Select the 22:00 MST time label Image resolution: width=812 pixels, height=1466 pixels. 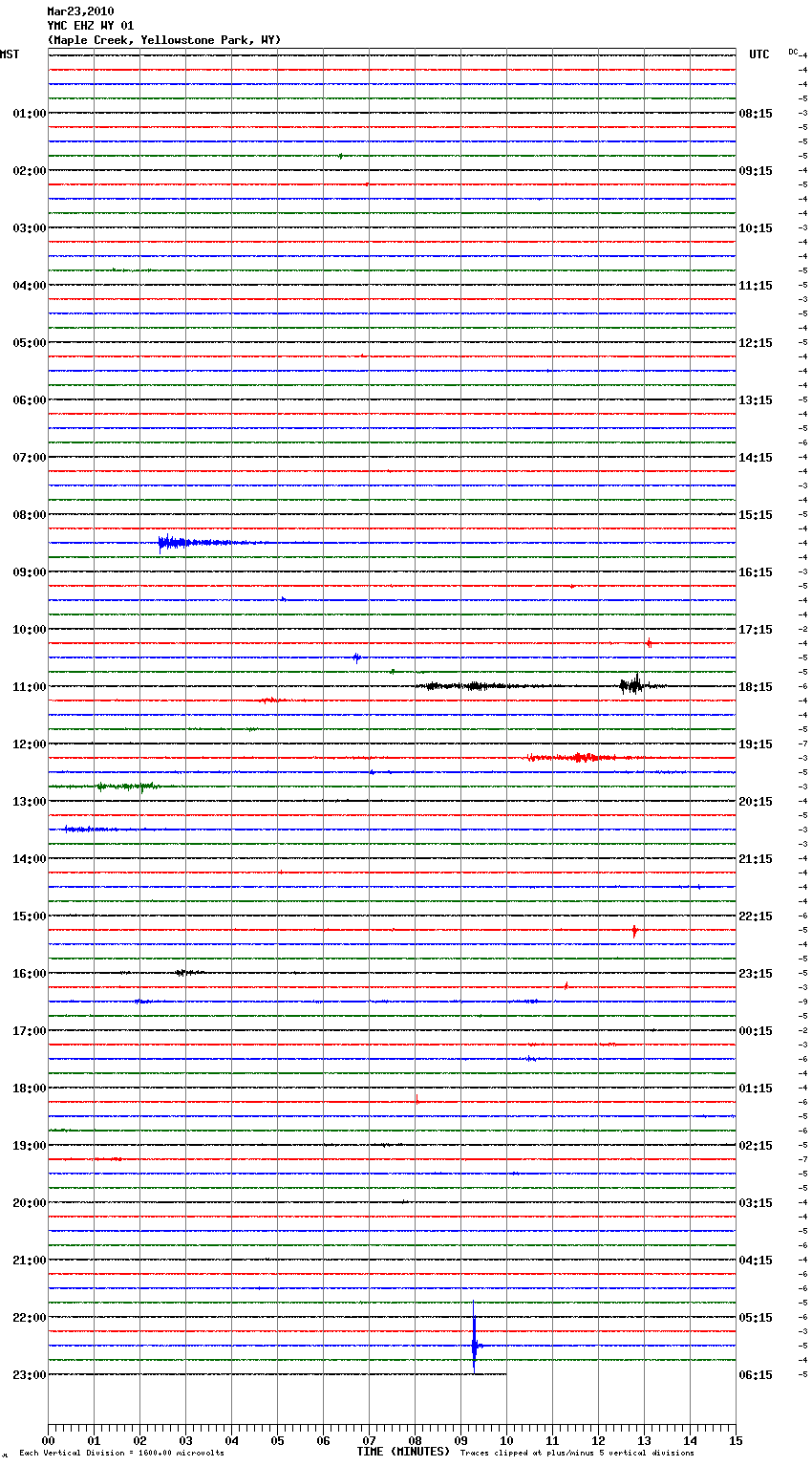click(x=30, y=1318)
